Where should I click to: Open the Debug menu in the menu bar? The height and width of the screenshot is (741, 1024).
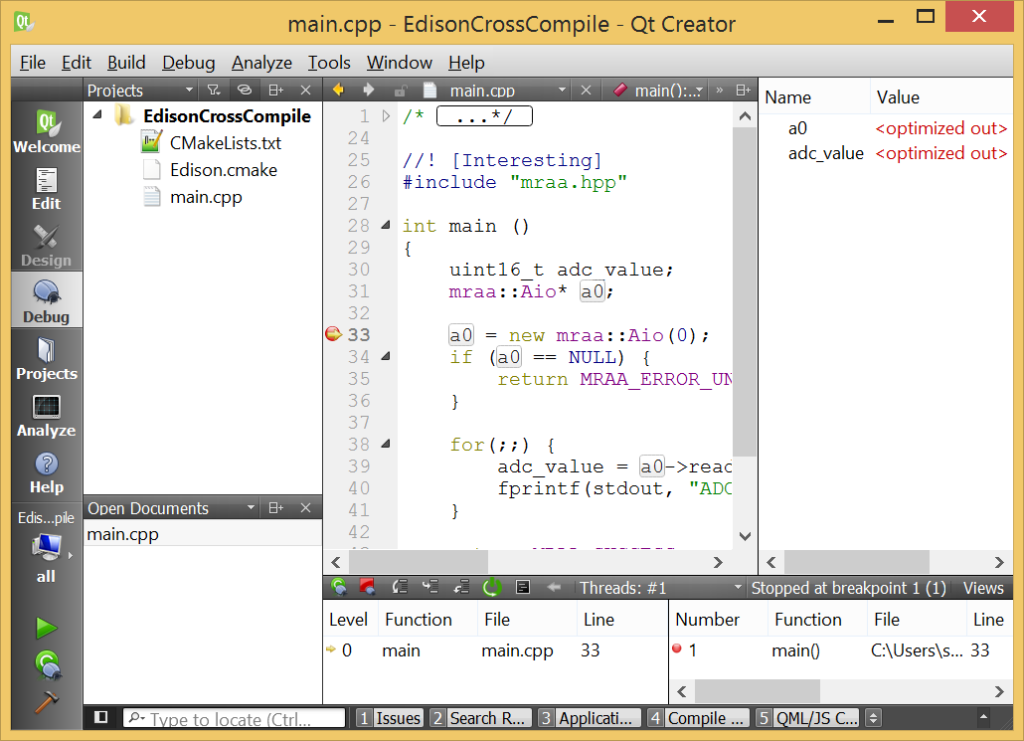click(x=188, y=63)
